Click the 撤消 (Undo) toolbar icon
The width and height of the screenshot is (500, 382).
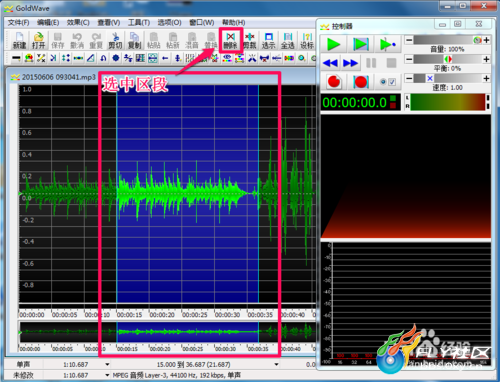pos(77,40)
